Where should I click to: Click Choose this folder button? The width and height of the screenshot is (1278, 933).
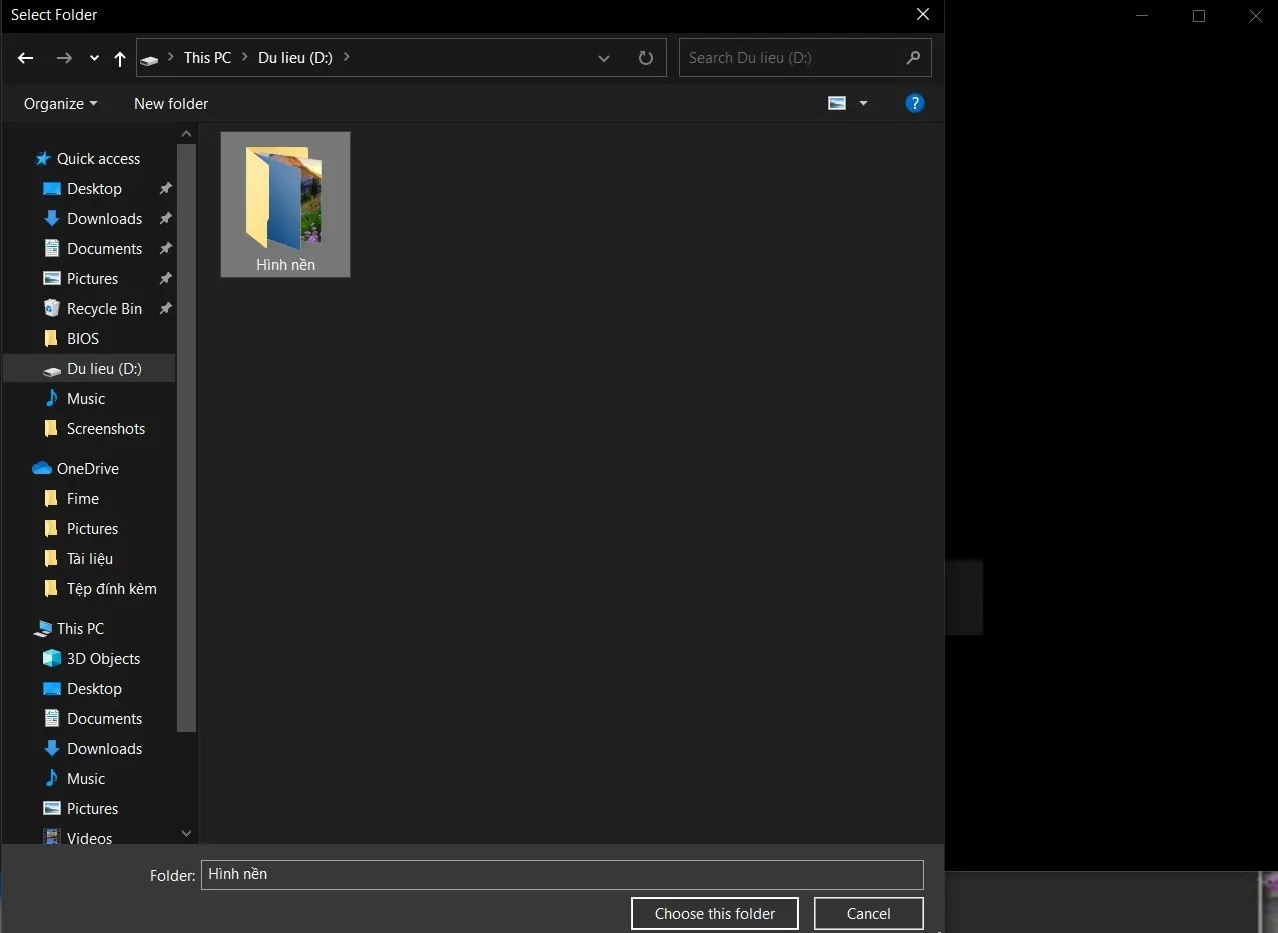tap(715, 913)
